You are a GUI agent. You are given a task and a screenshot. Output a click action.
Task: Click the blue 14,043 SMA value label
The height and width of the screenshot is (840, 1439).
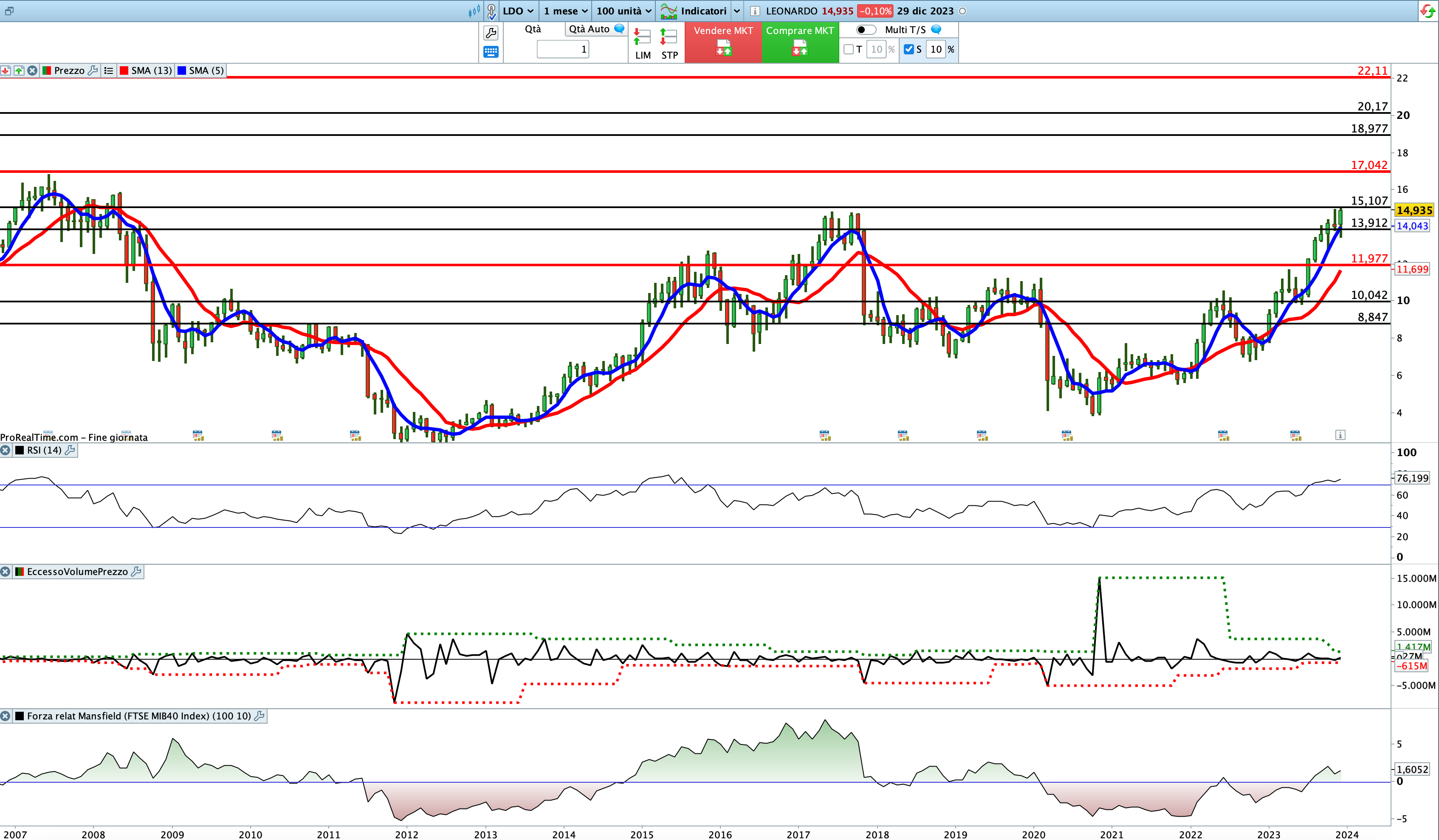coord(1412,226)
